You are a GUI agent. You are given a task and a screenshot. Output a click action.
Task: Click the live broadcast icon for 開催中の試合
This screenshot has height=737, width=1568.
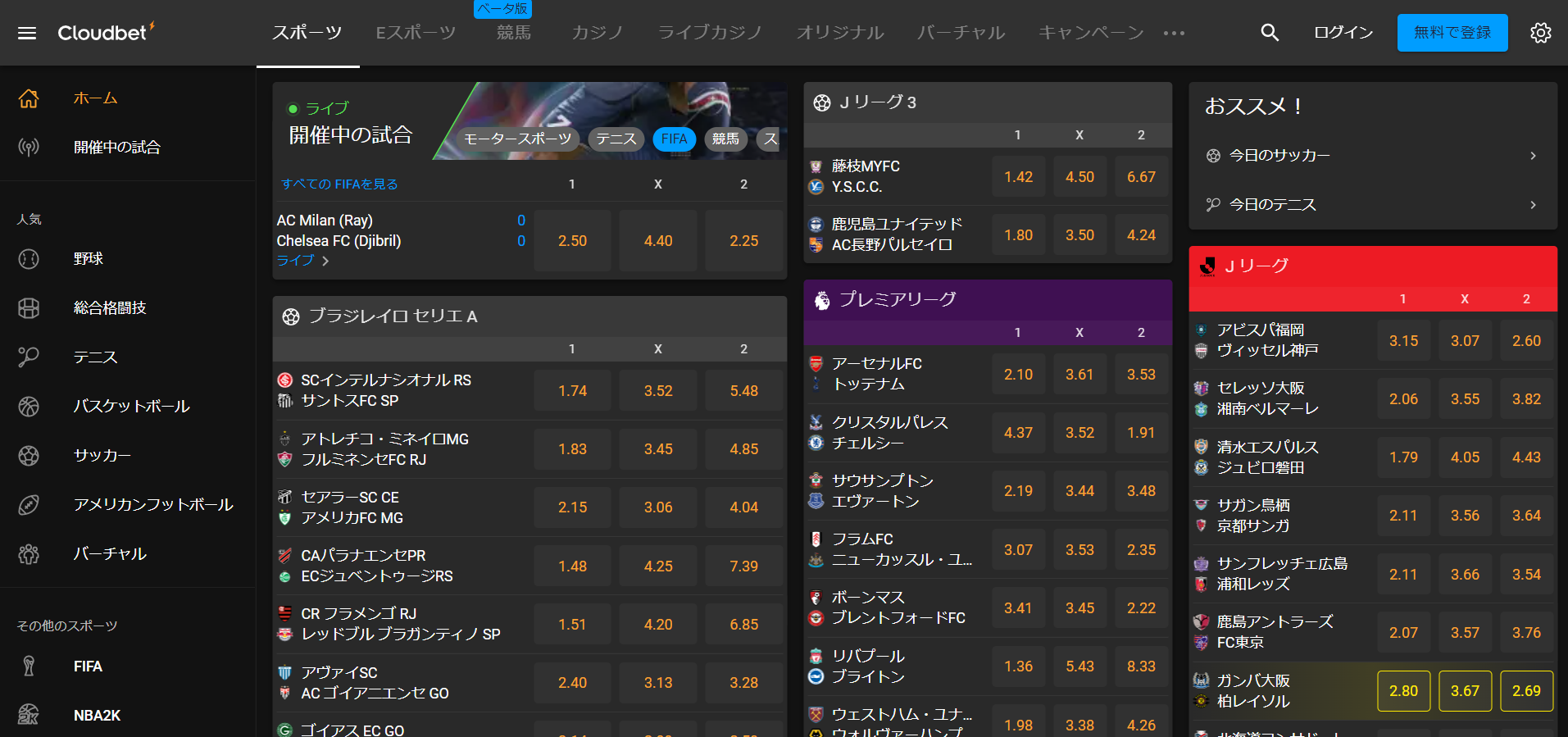pyautogui.click(x=29, y=148)
